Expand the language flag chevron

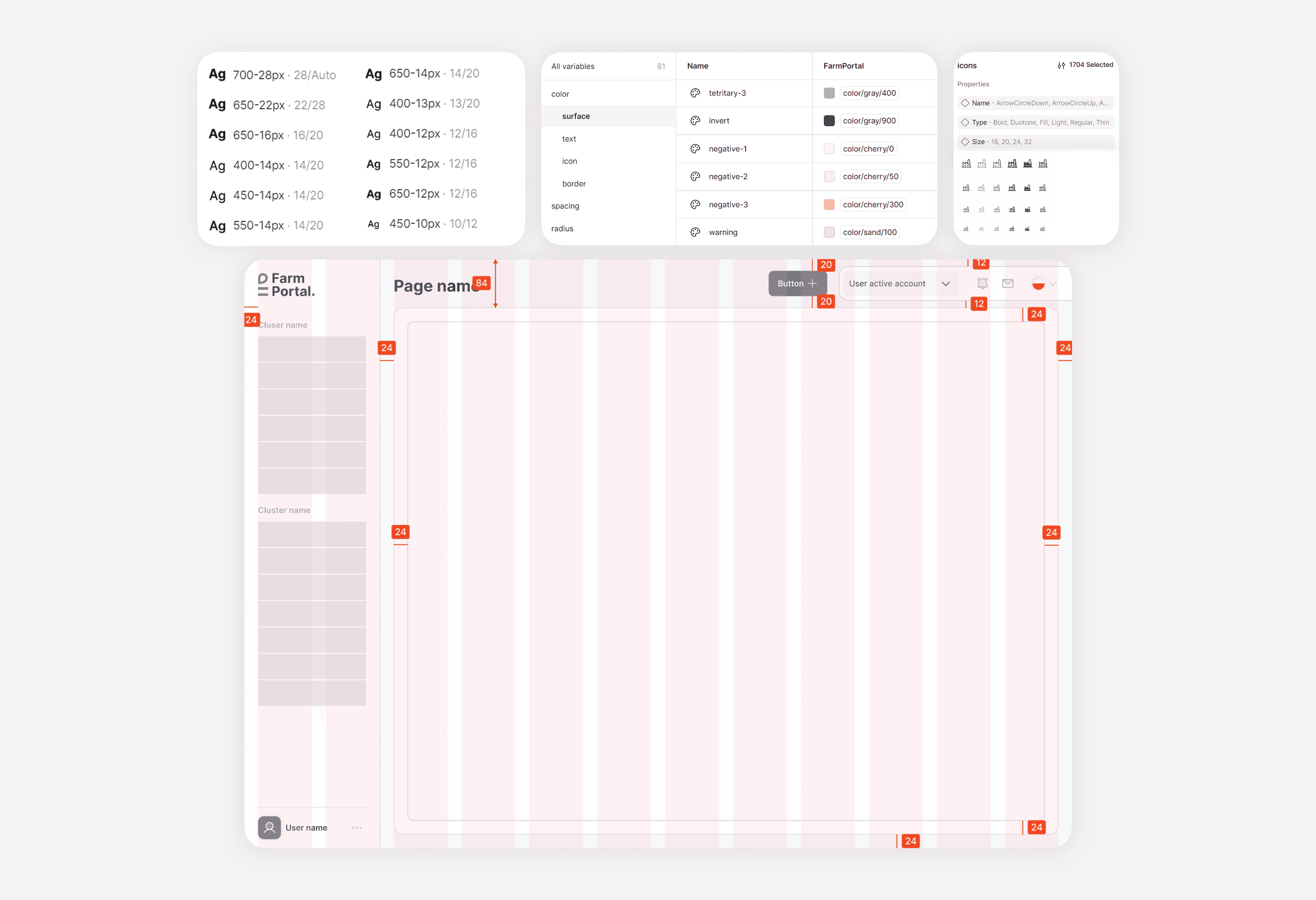pyautogui.click(x=1053, y=284)
